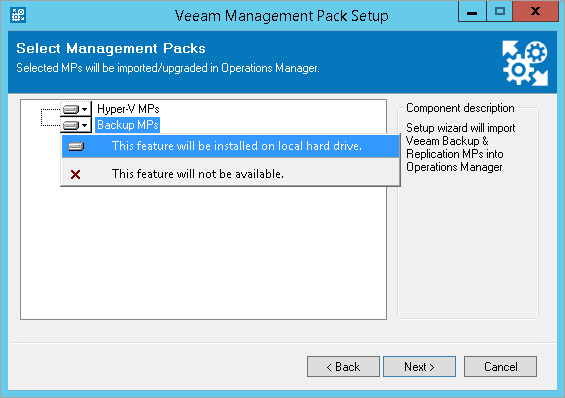Click the 'Select Management Packs' heading
Viewport: 565px width, 398px height.
111,48
